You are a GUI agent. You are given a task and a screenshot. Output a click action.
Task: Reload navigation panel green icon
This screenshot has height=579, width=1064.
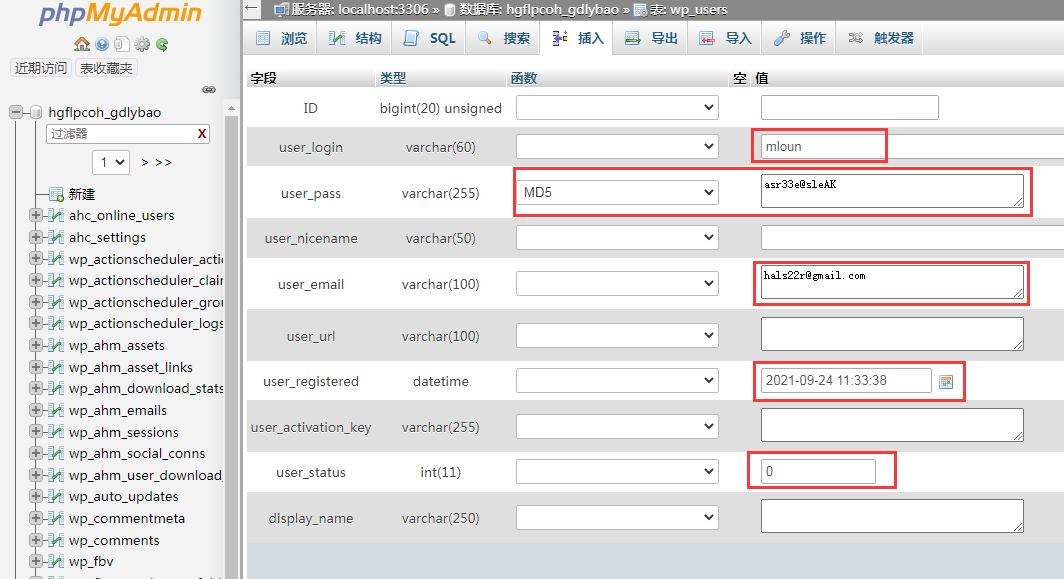[x=162, y=45]
